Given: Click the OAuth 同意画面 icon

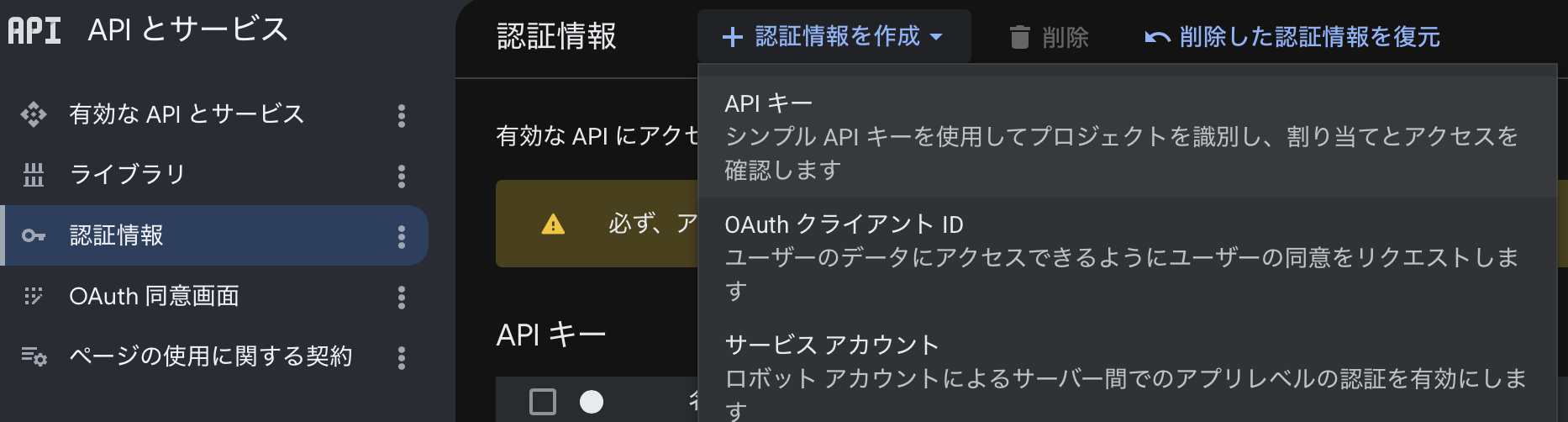Looking at the screenshot, I should (34, 296).
